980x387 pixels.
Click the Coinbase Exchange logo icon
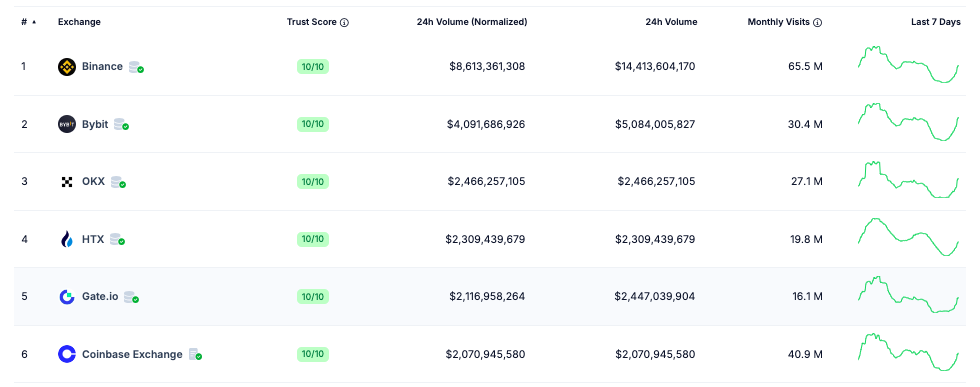coord(67,354)
